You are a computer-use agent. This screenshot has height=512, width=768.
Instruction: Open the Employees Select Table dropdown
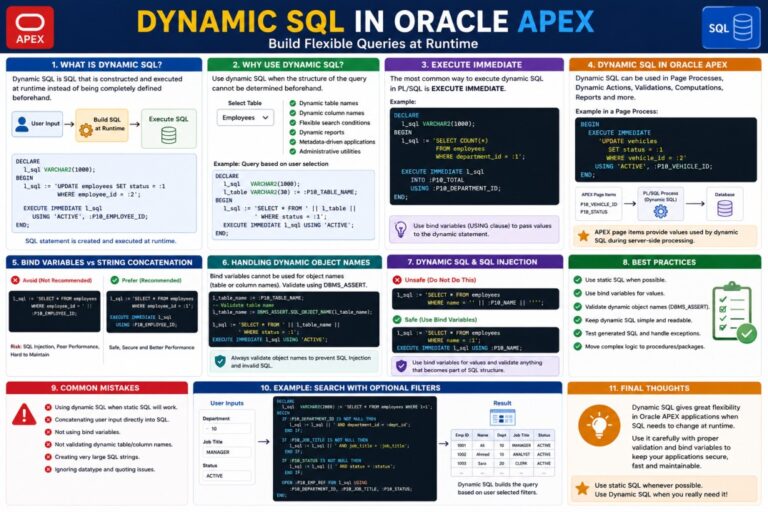[245, 118]
